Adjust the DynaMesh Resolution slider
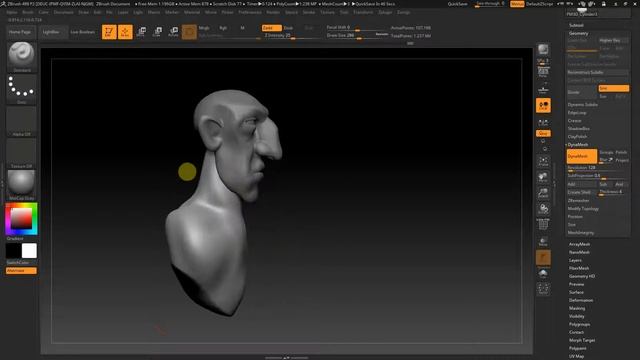Image resolution: width=640 pixels, height=360 pixels. click(598, 168)
